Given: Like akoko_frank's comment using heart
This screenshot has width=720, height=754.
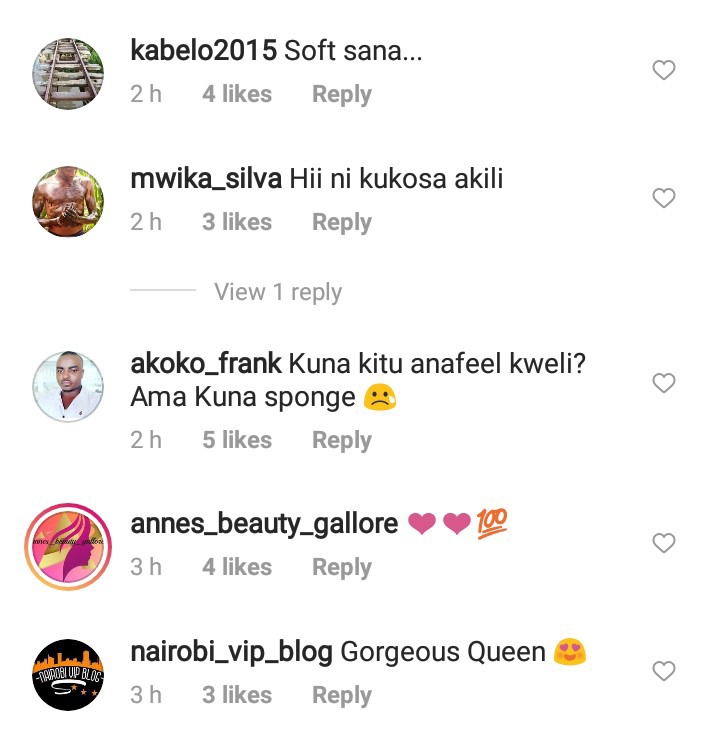Looking at the screenshot, I should coord(664,383).
